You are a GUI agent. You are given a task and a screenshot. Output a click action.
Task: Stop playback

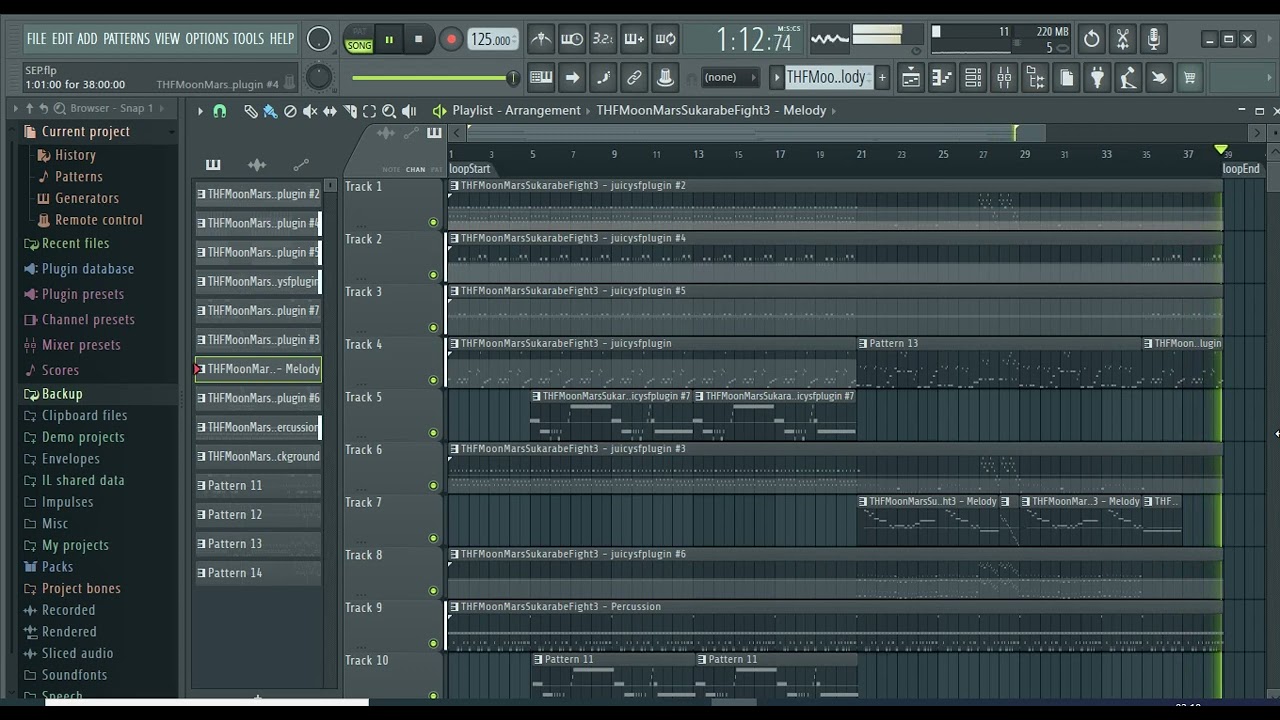point(419,40)
